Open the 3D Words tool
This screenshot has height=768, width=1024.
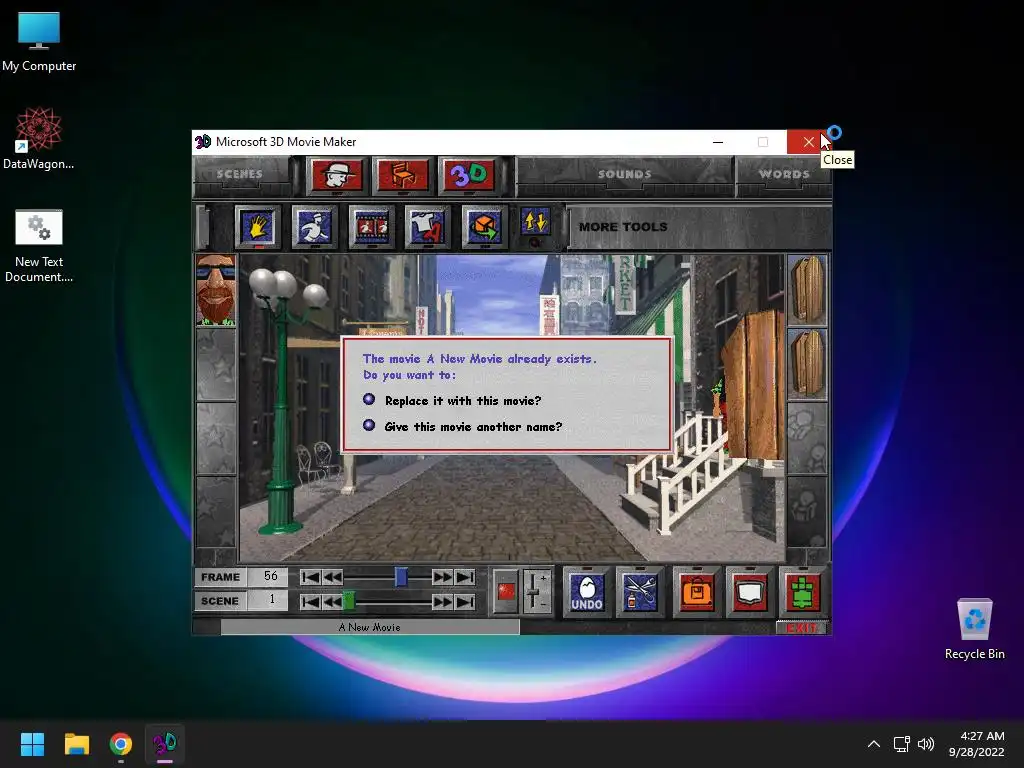[x=468, y=174]
